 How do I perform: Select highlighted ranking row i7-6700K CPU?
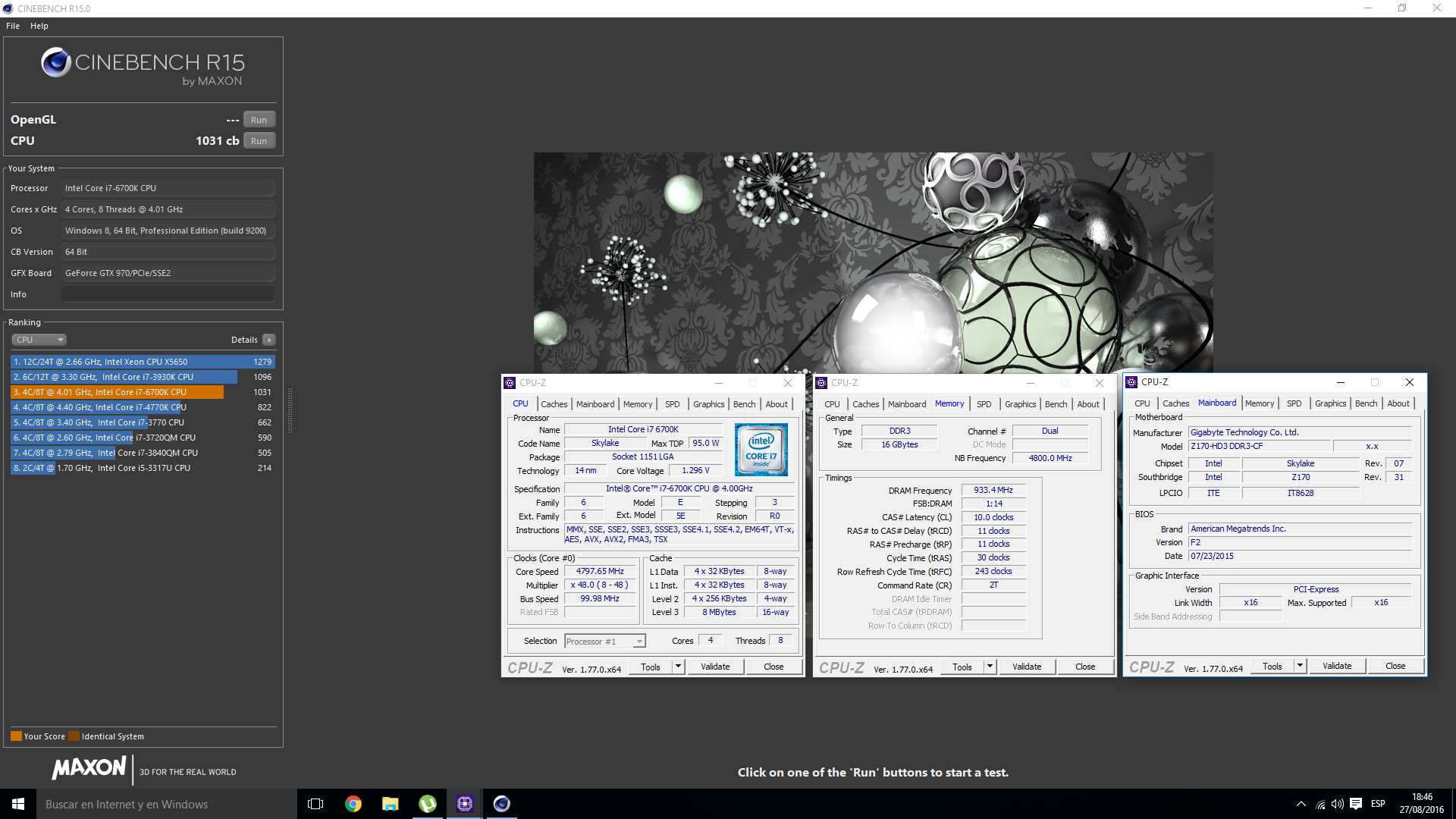point(143,392)
